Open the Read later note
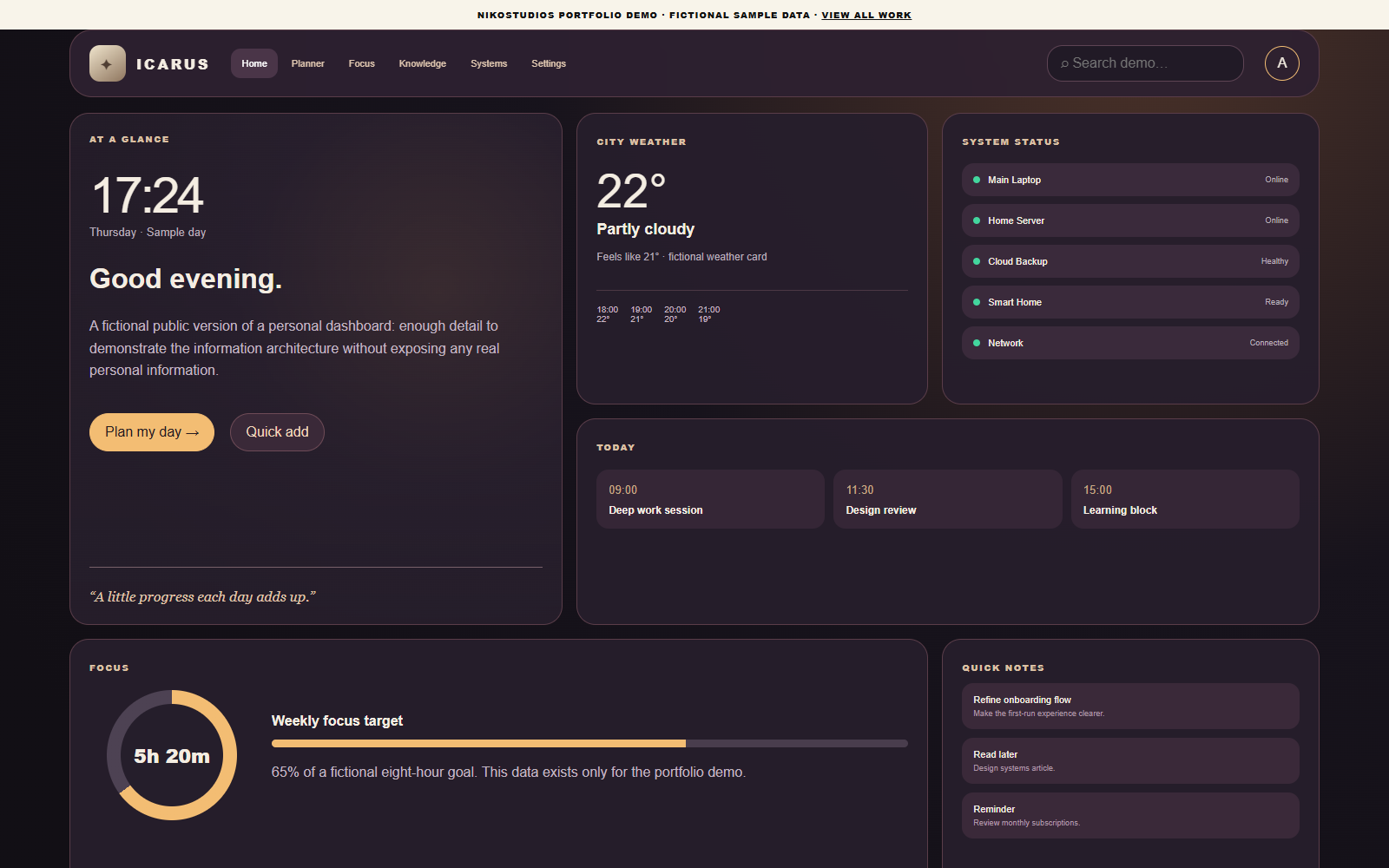The image size is (1389, 868). pos(1130,760)
